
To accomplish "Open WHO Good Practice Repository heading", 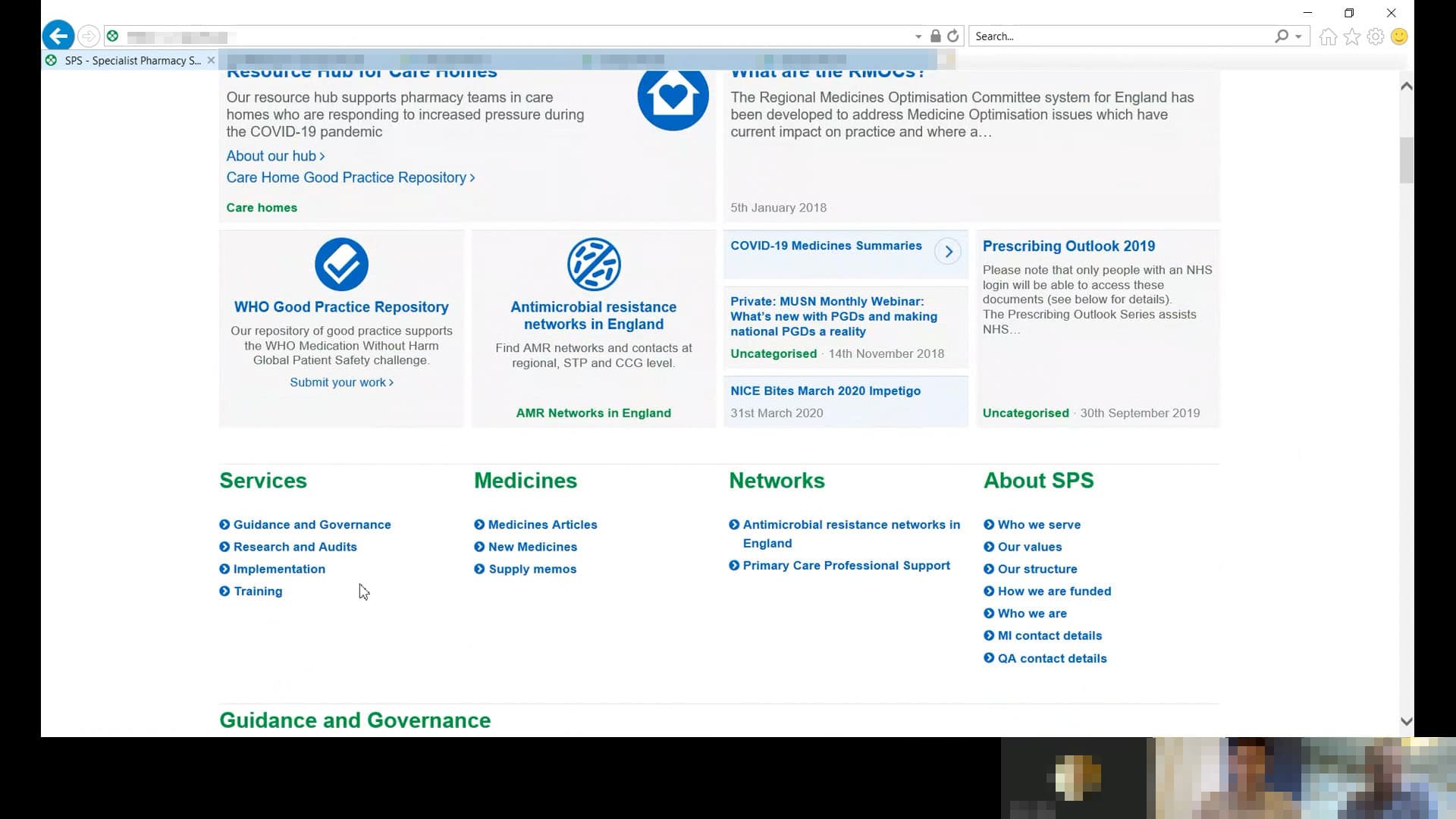I will tap(341, 306).
